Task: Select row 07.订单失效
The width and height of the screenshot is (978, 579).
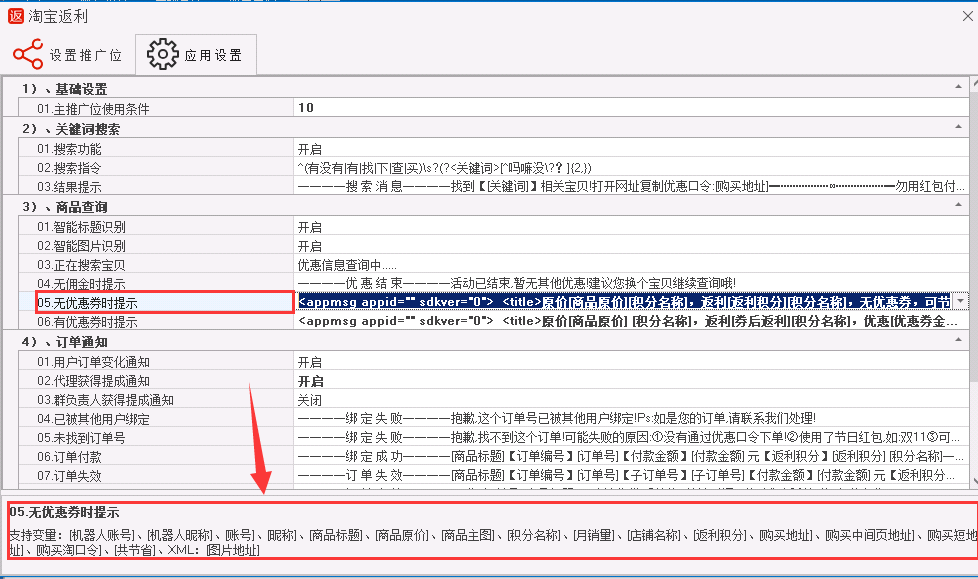Action: (156, 475)
